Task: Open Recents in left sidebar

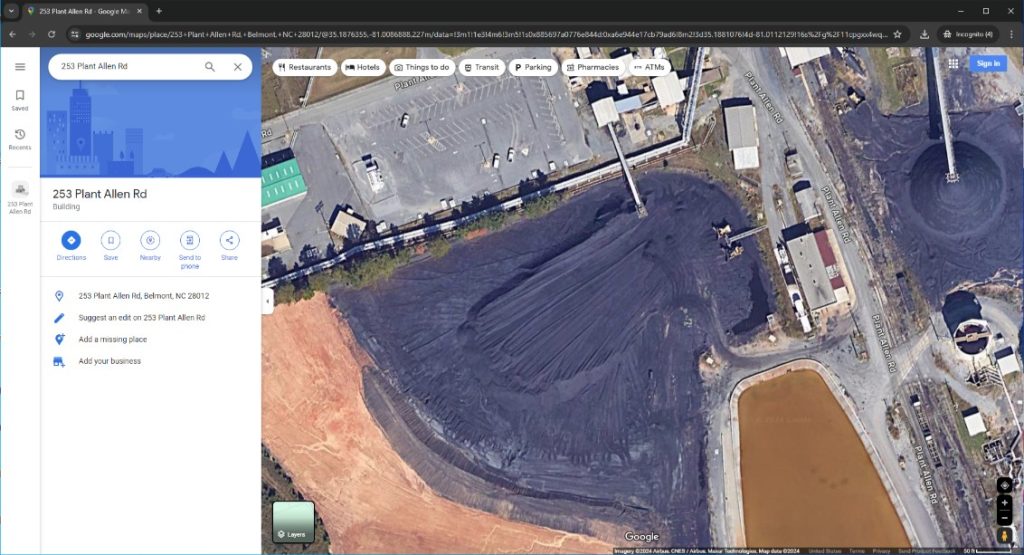Action: 19,139
